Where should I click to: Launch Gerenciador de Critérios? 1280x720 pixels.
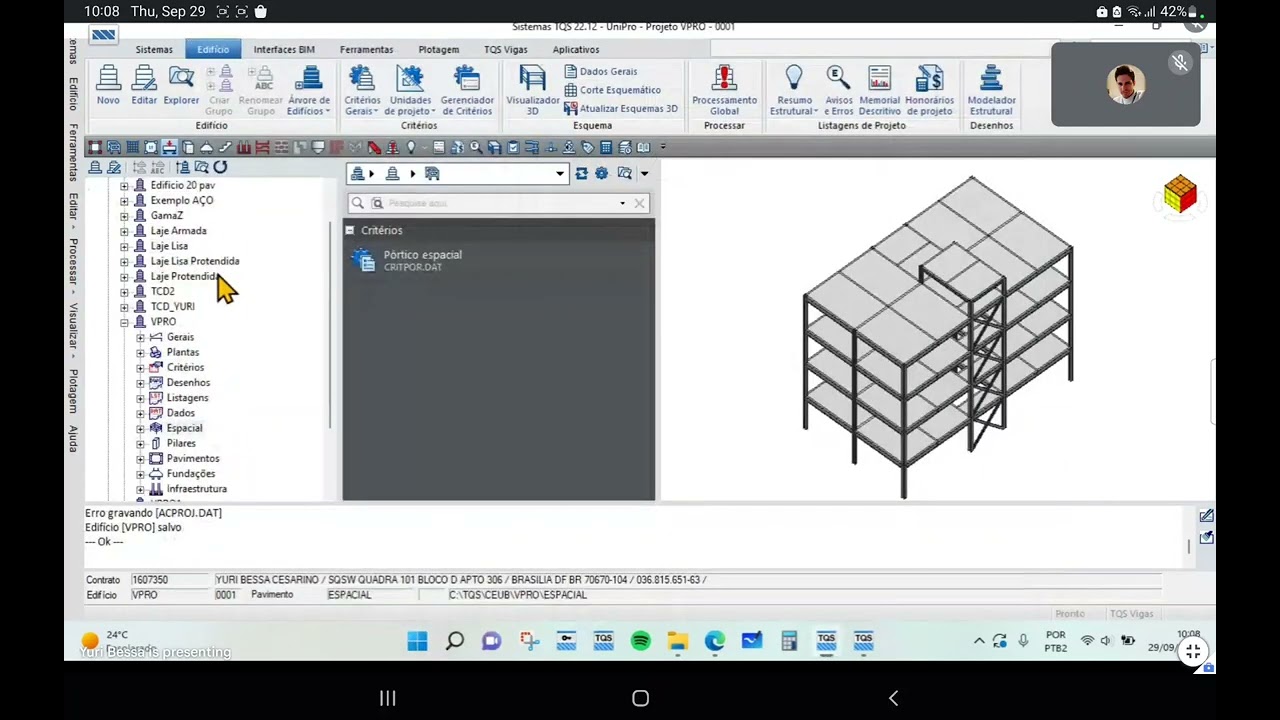coord(467,90)
